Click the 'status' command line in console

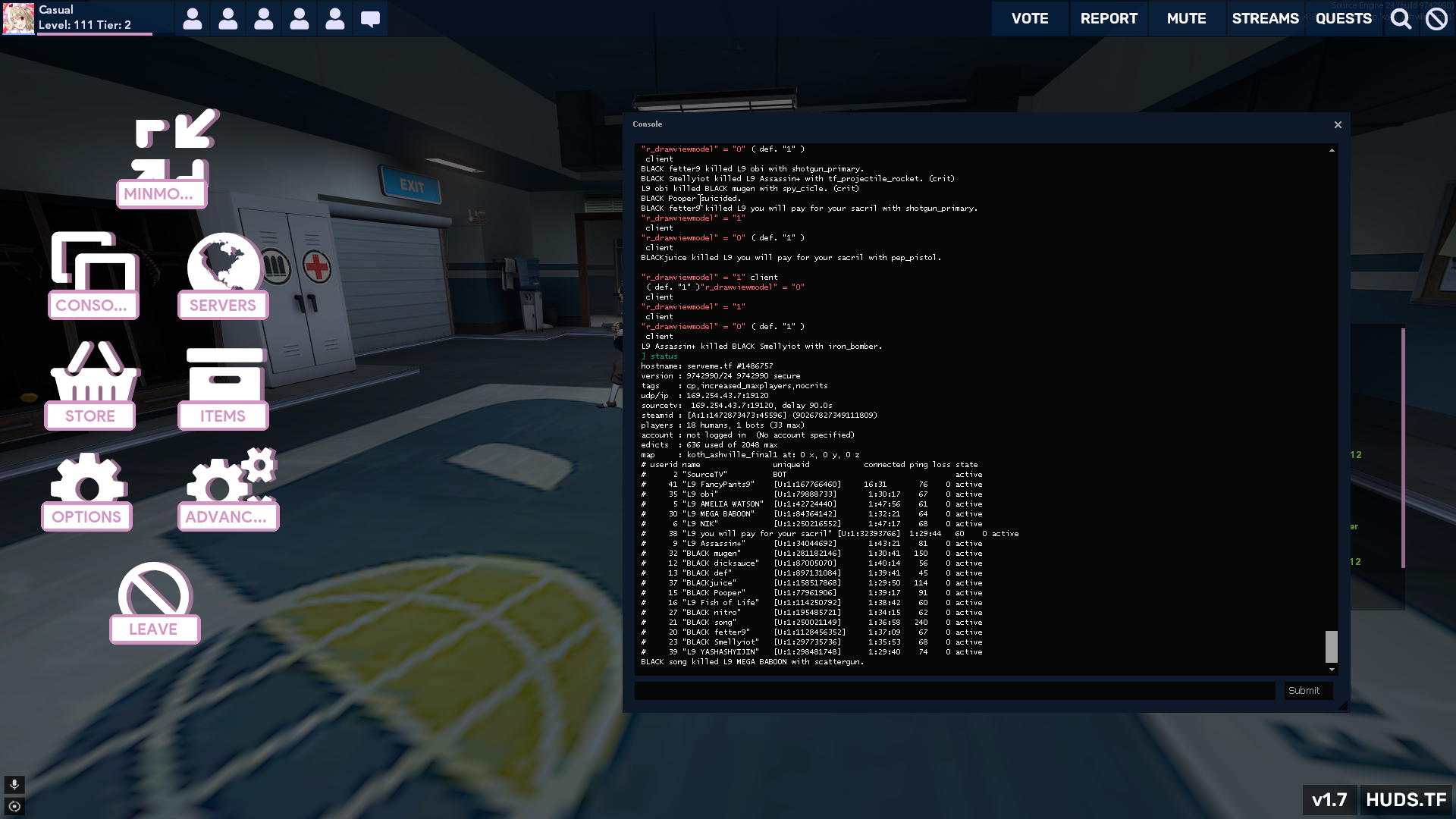click(x=660, y=356)
